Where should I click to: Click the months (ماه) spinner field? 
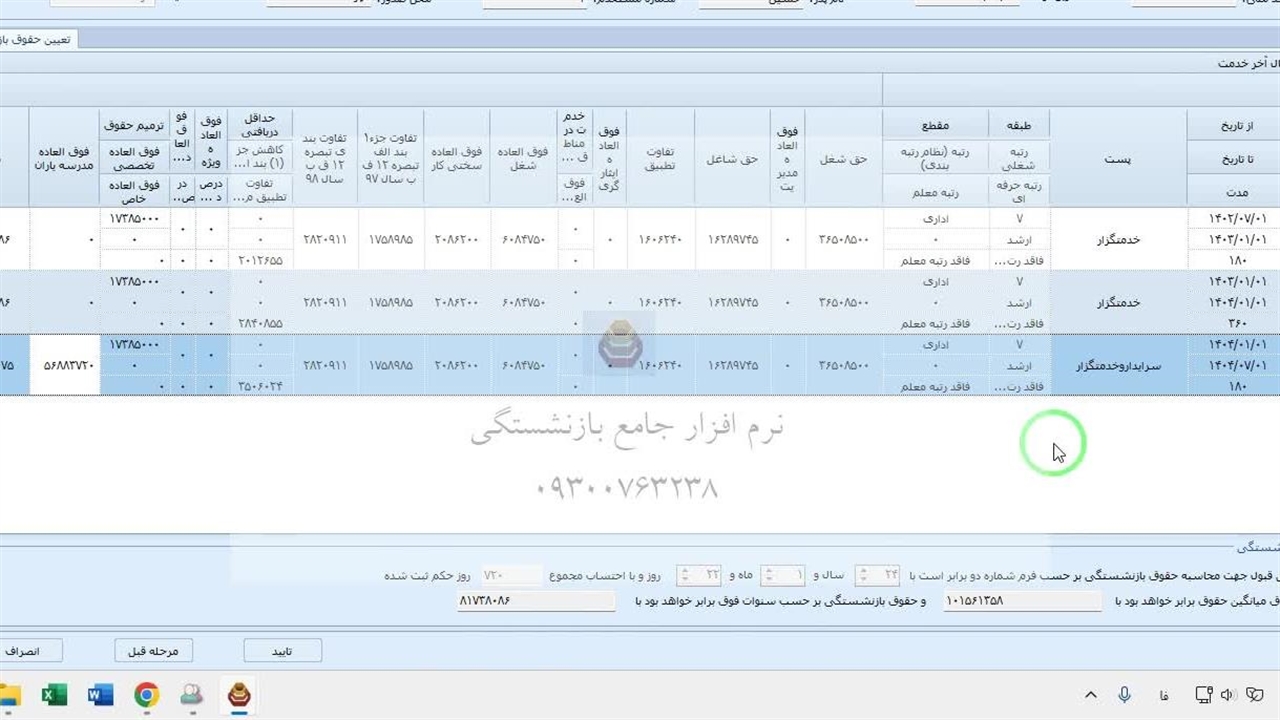click(783, 575)
